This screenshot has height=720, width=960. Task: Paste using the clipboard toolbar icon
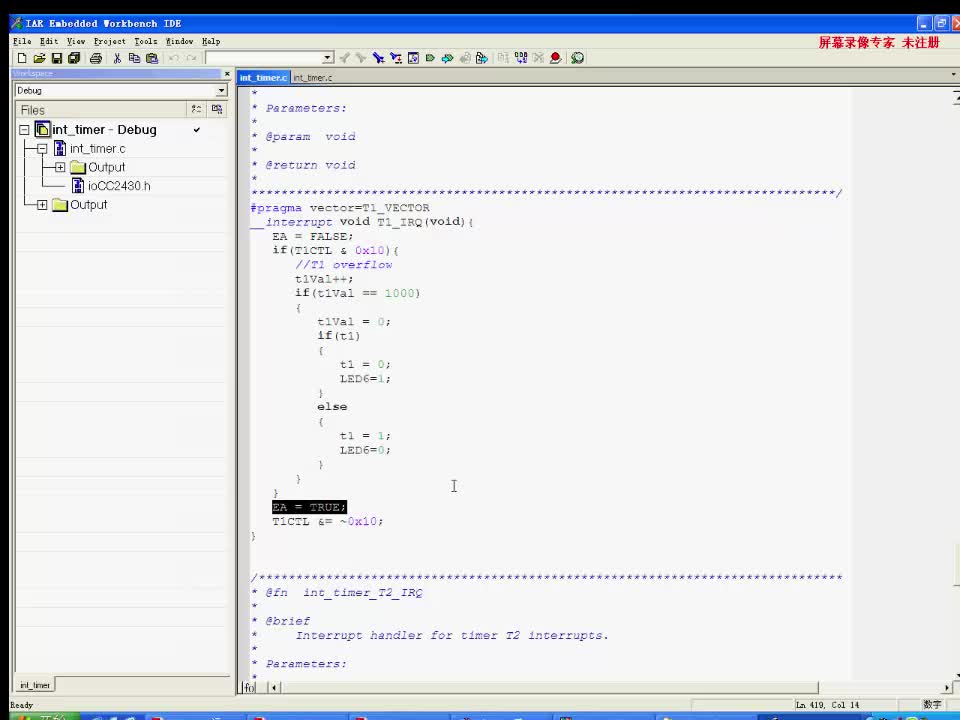152,58
